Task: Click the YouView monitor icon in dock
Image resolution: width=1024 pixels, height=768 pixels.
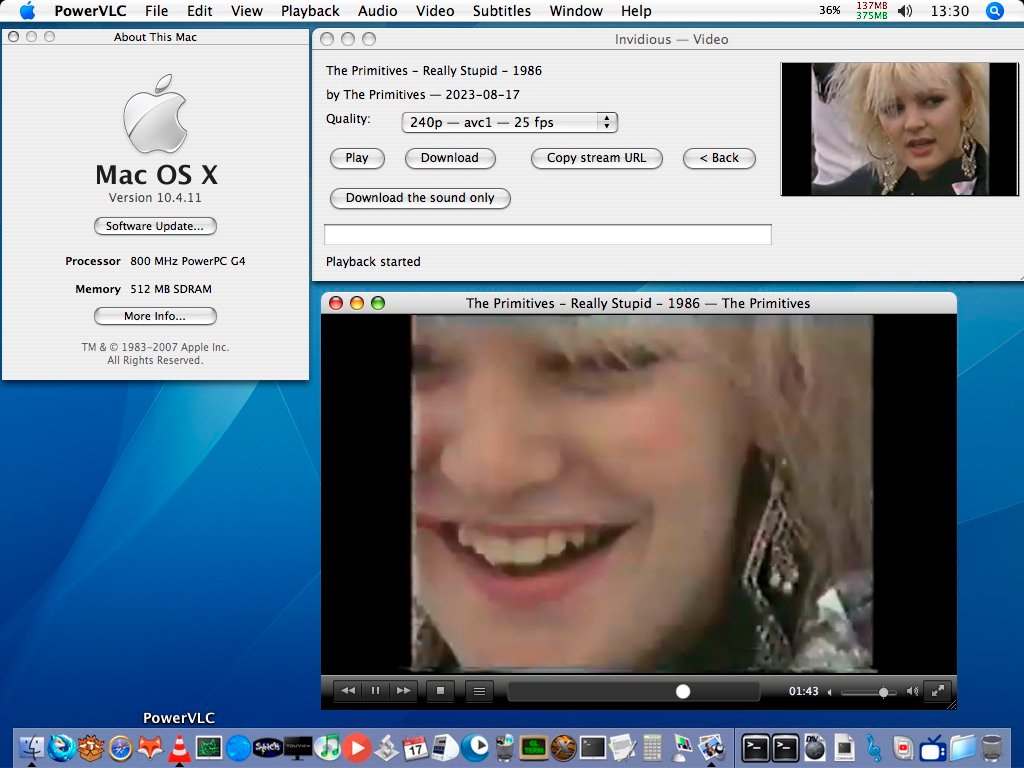Action: pos(297,747)
